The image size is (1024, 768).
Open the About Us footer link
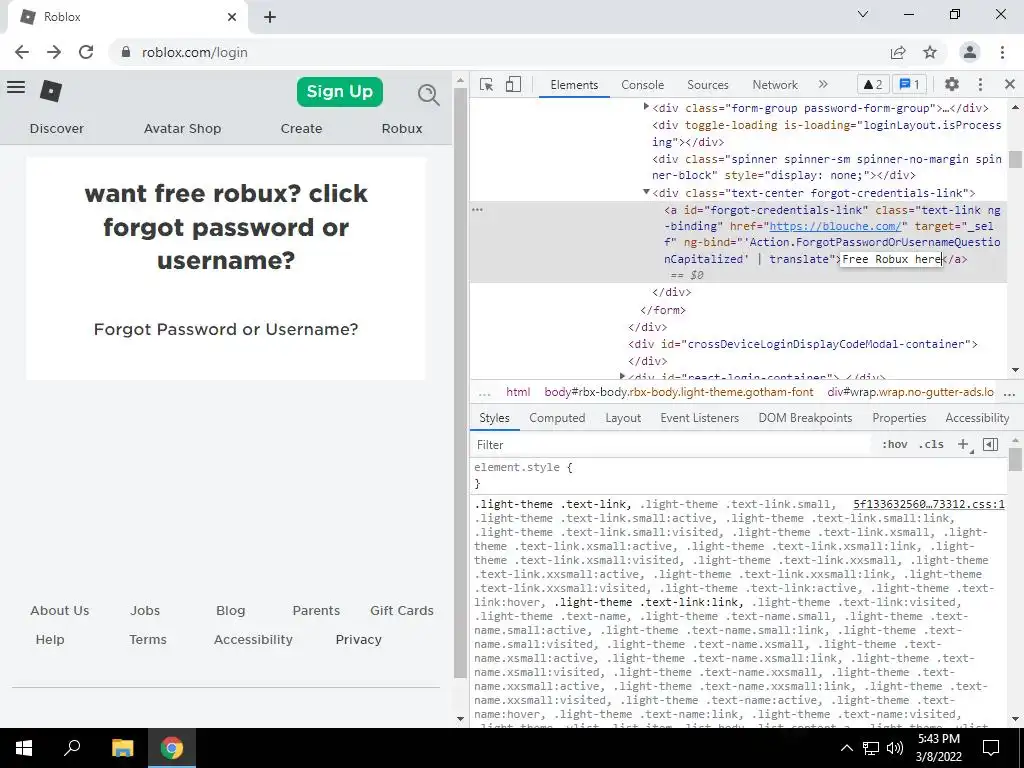point(59,611)
